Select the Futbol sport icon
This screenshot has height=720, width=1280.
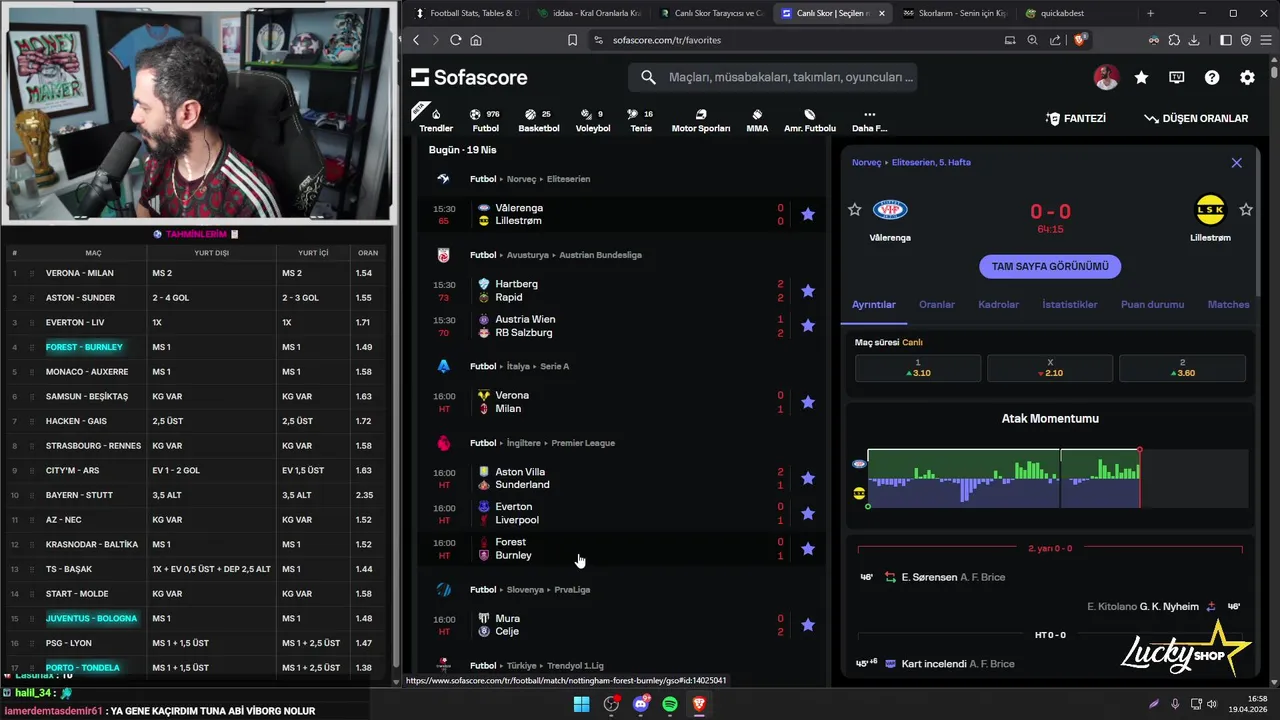485,120
